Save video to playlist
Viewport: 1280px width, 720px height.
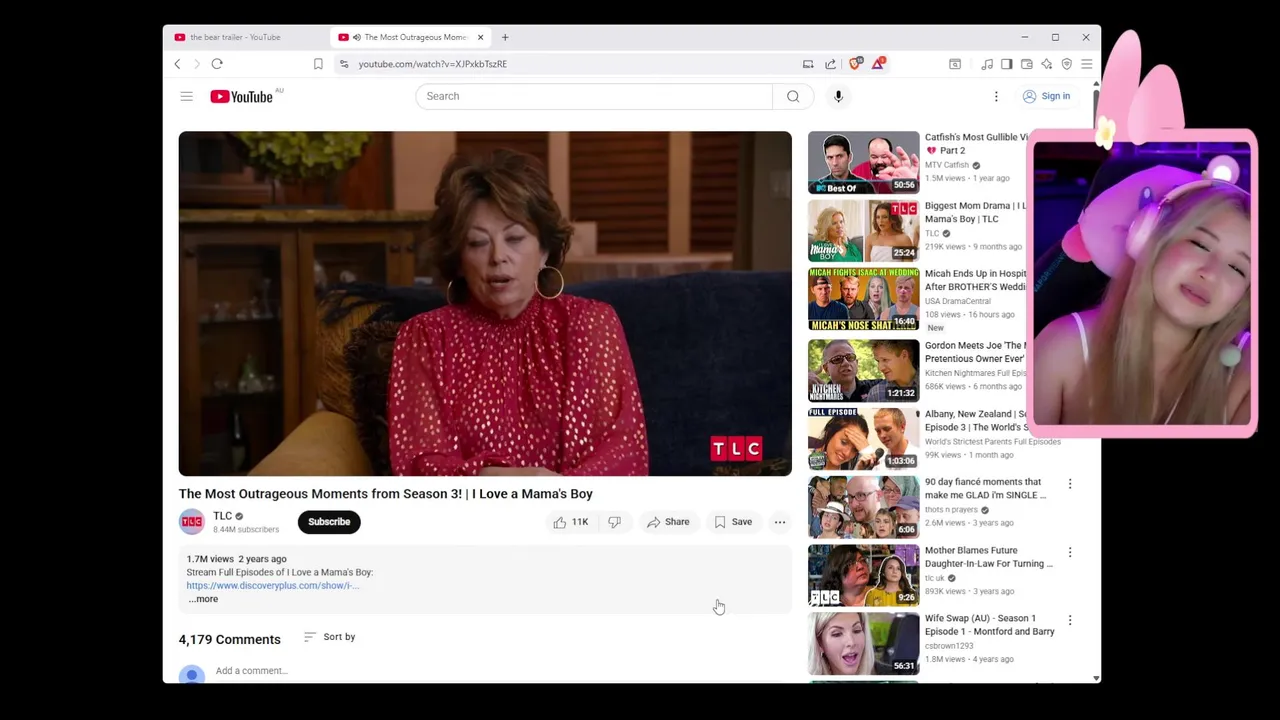(x=733, y=522)
